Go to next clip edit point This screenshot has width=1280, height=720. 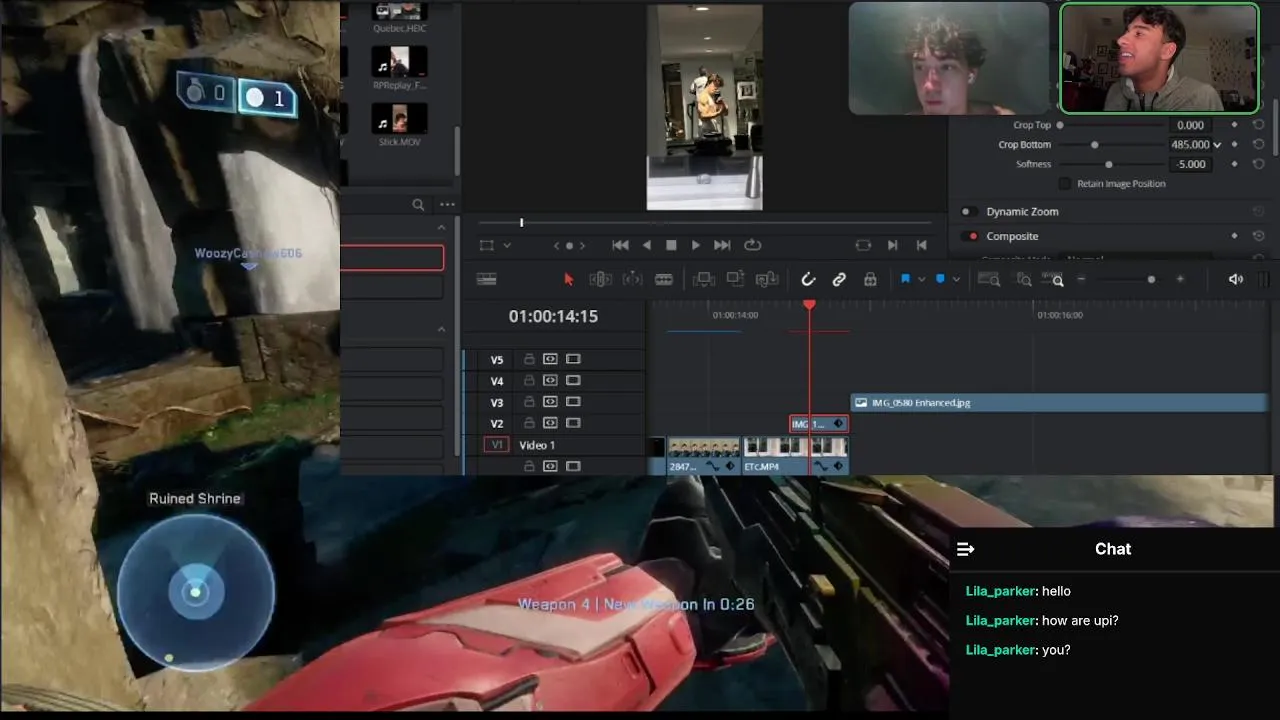coord(893,245)
